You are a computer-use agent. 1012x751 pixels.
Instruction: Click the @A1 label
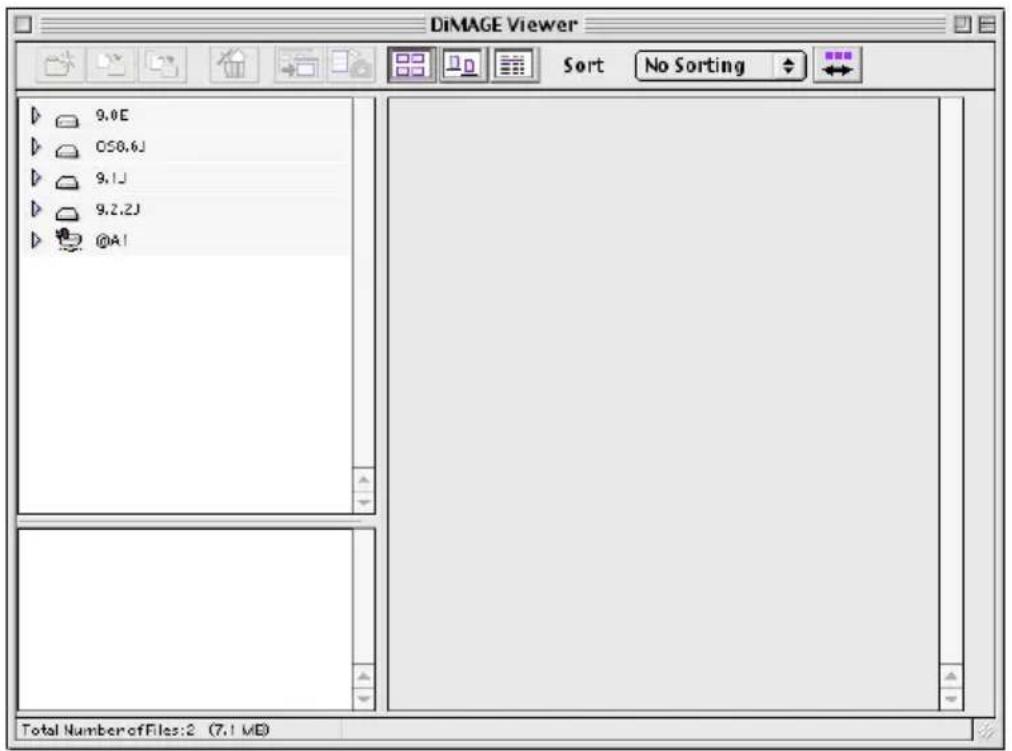111,240
